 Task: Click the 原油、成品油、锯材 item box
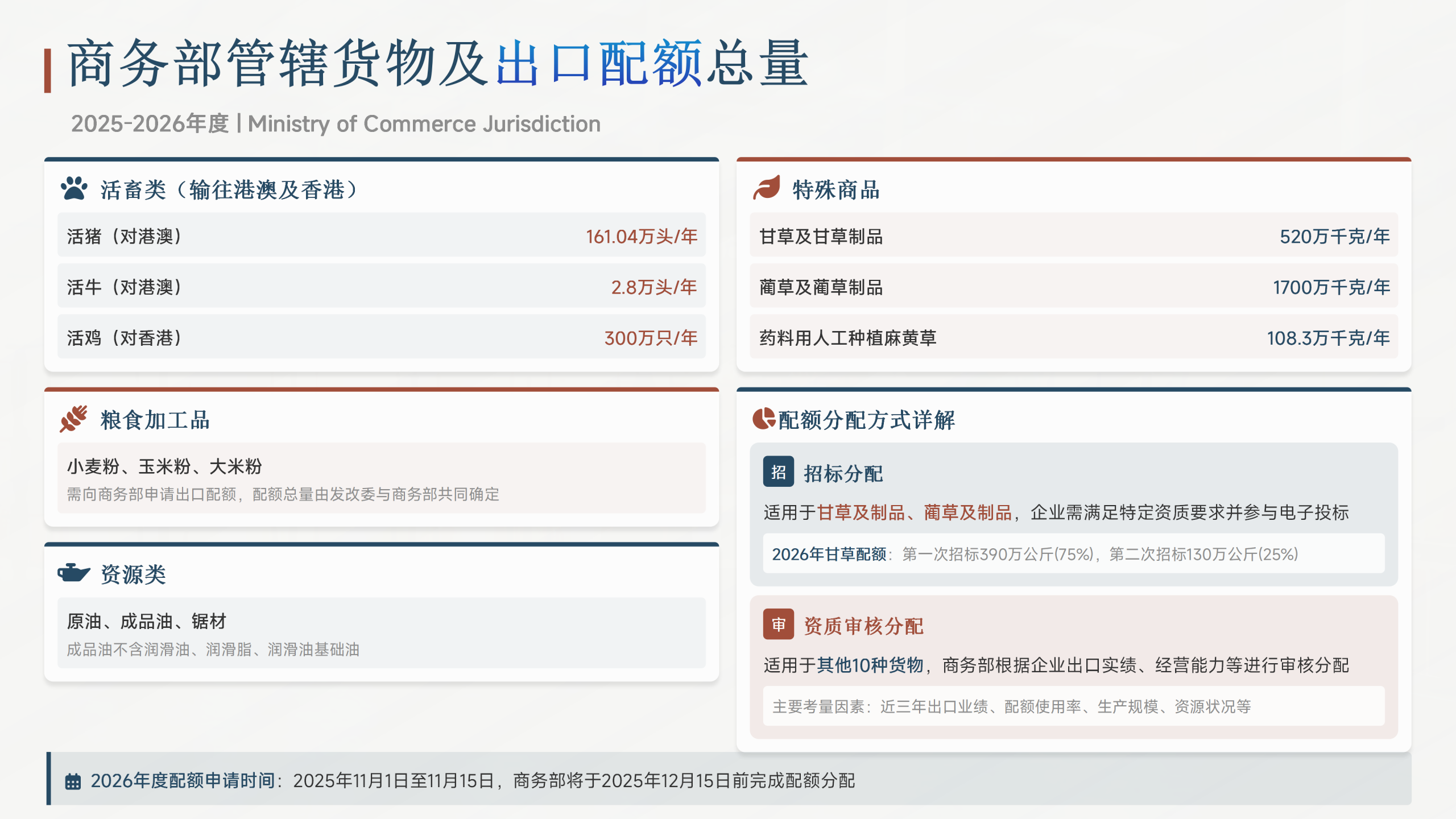381,633
